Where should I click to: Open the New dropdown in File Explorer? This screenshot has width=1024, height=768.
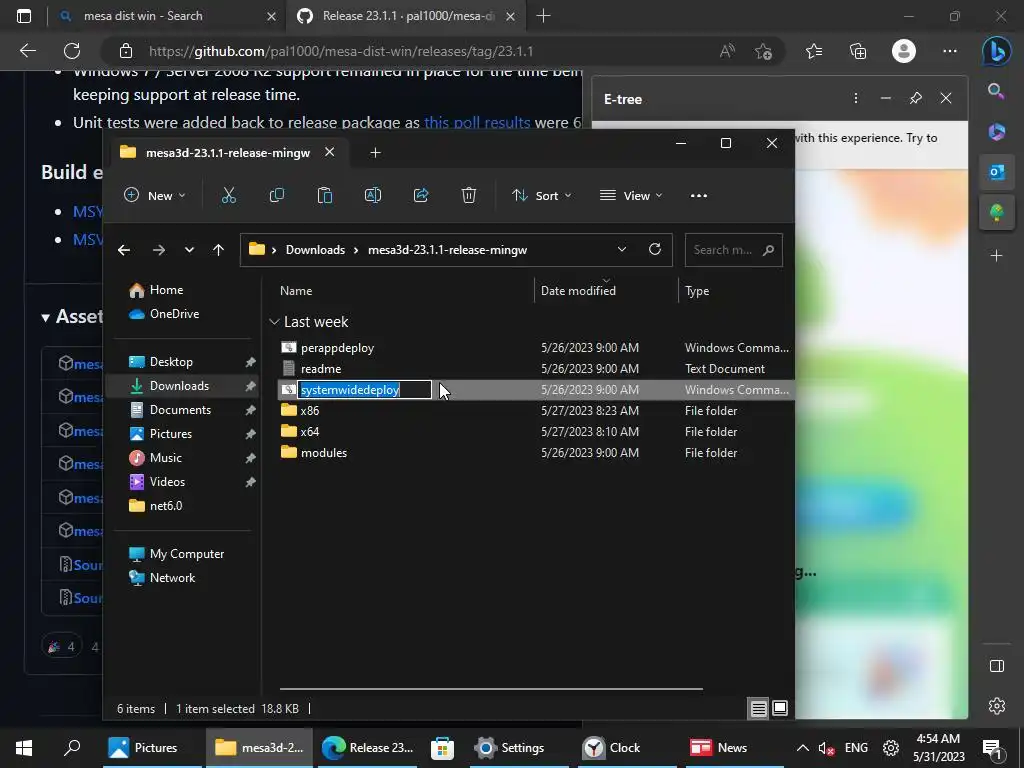coord(155,195)
